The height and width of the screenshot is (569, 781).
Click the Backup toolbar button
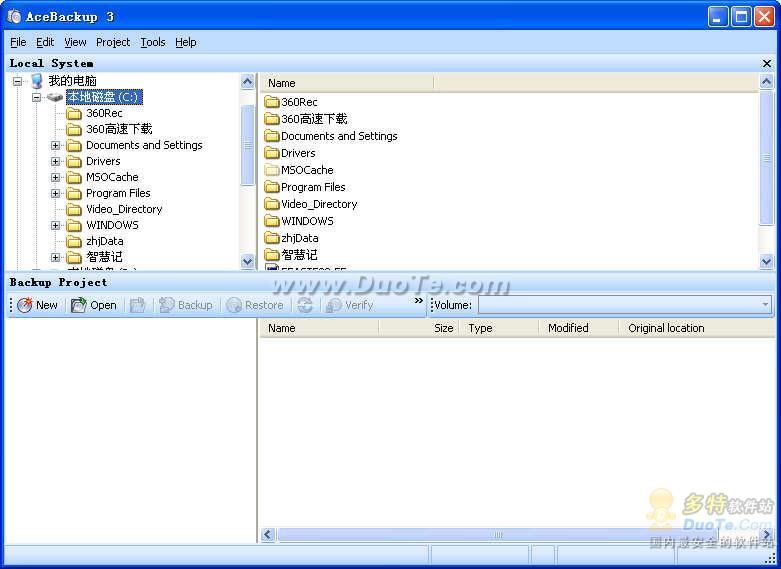coord(186,305)
